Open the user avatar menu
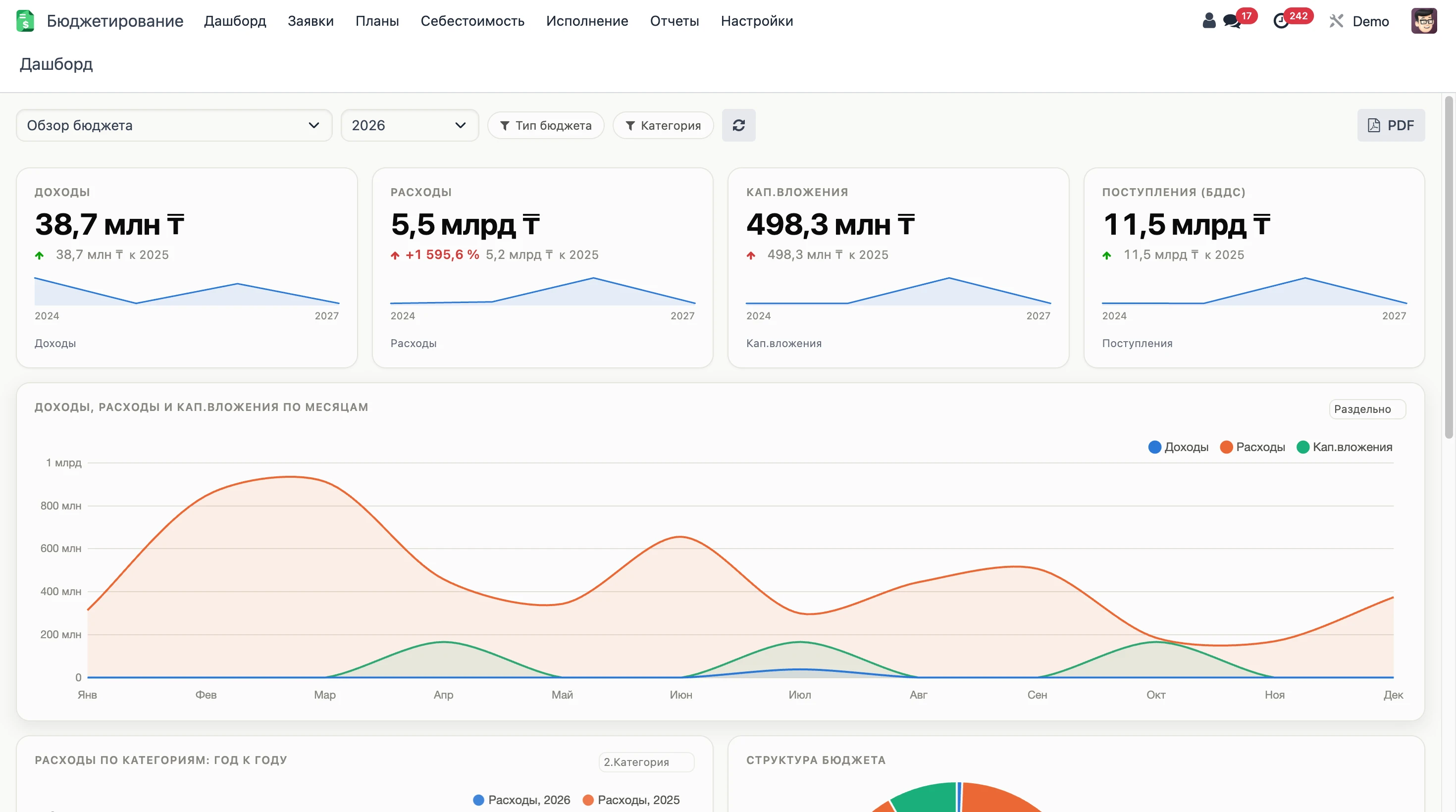This screenshot has height=812, width=1456. pos(1424,21)
